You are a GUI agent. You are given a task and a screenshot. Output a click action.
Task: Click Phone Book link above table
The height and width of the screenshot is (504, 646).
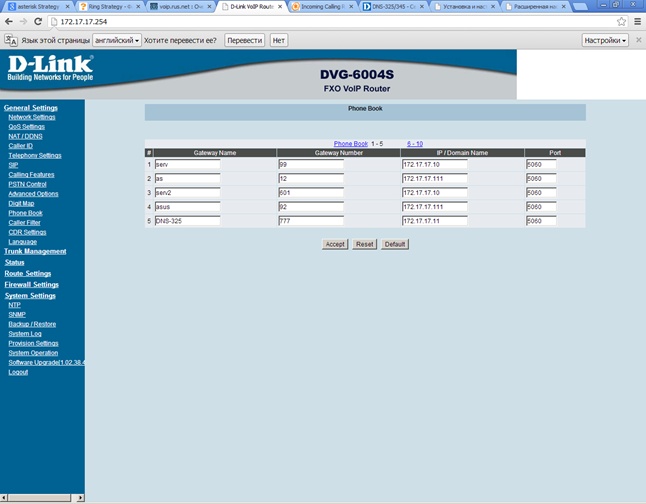click(351, 144)
